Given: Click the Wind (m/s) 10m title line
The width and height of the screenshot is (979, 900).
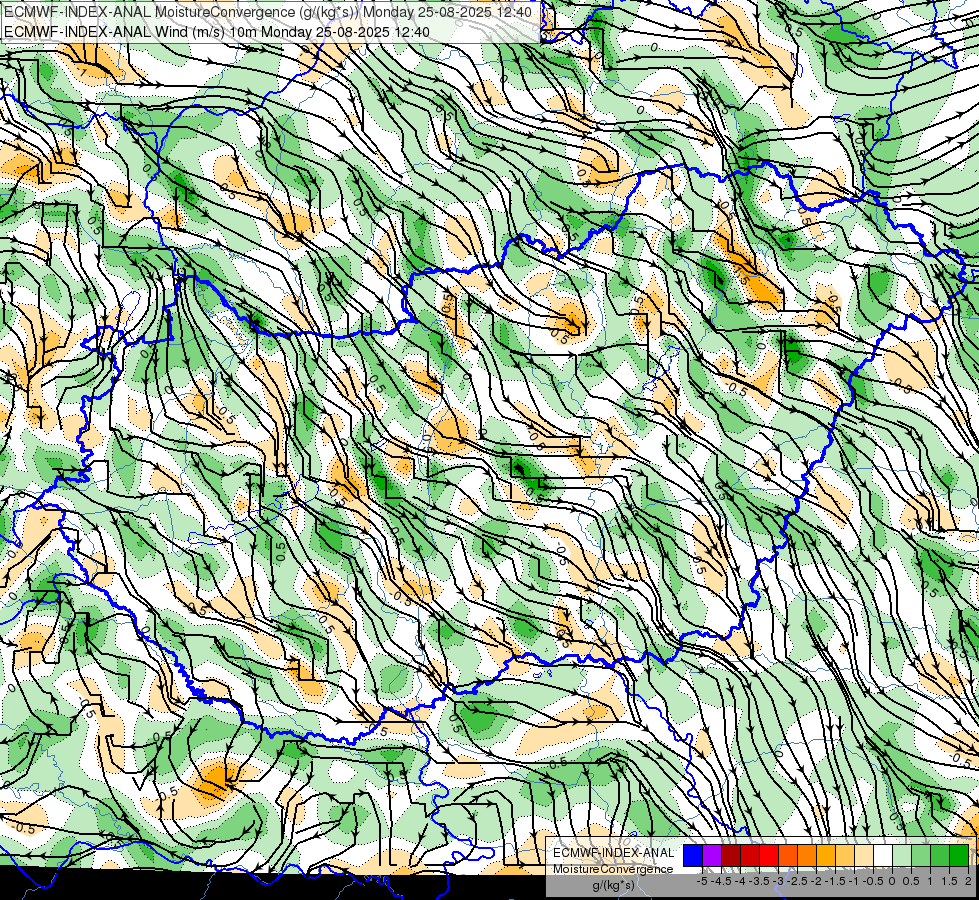Looking at the screenshot, I should tap(217, 31).
